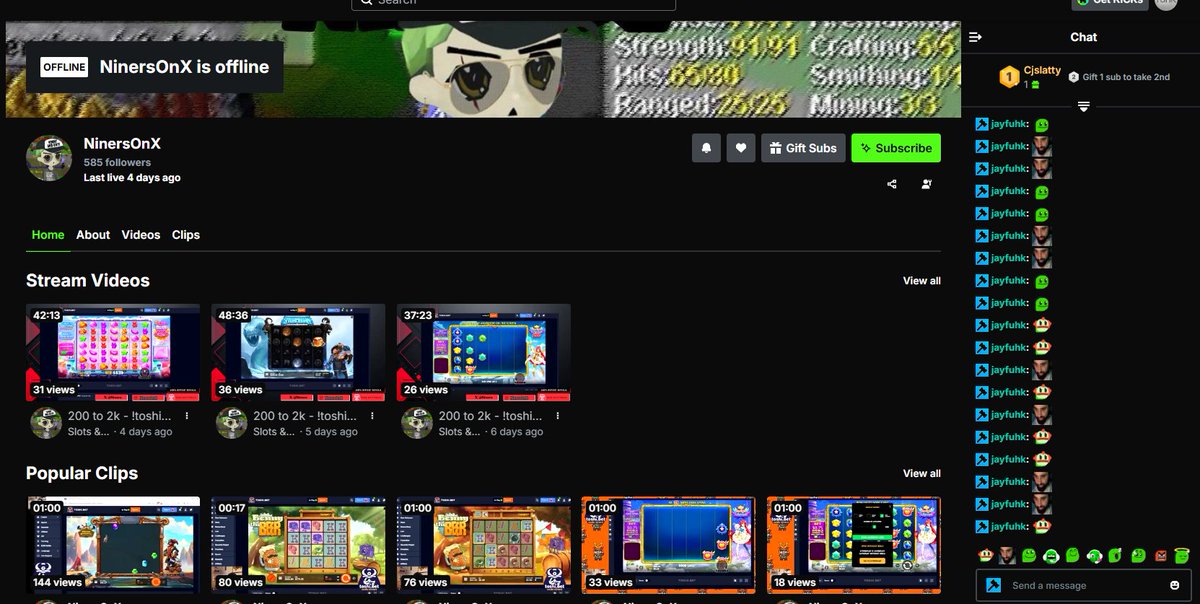Image resolution: width=1200 pixels, height=604 pixels.
Task: Open options menu for the 4 days ago video
Action: pyautogui.click(x=187, y=415)
